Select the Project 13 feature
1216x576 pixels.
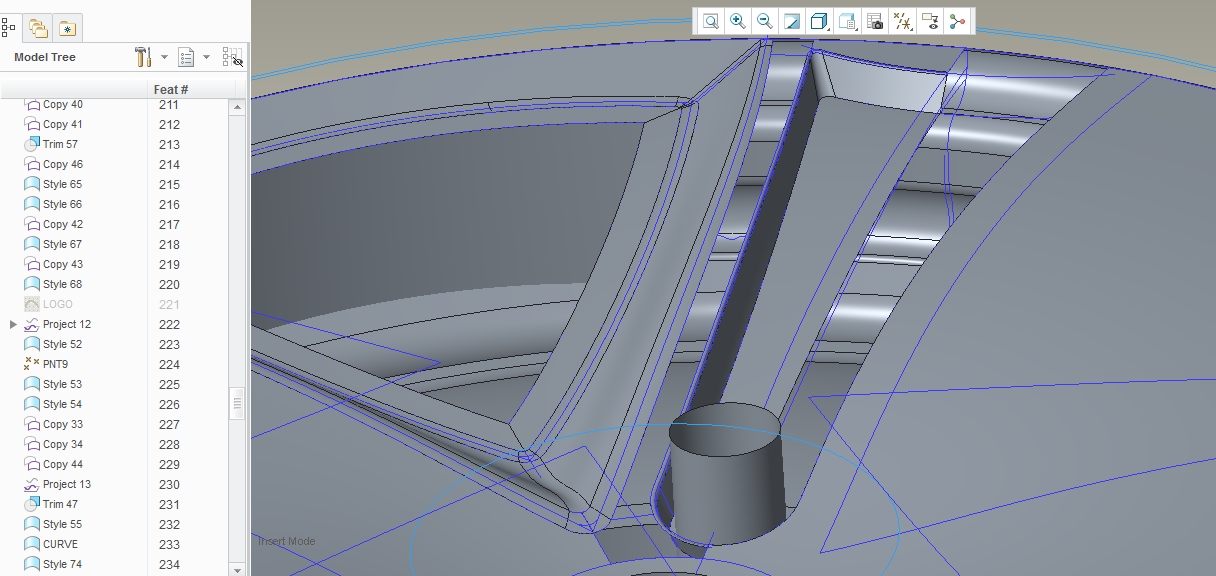[x=66, y=484]
